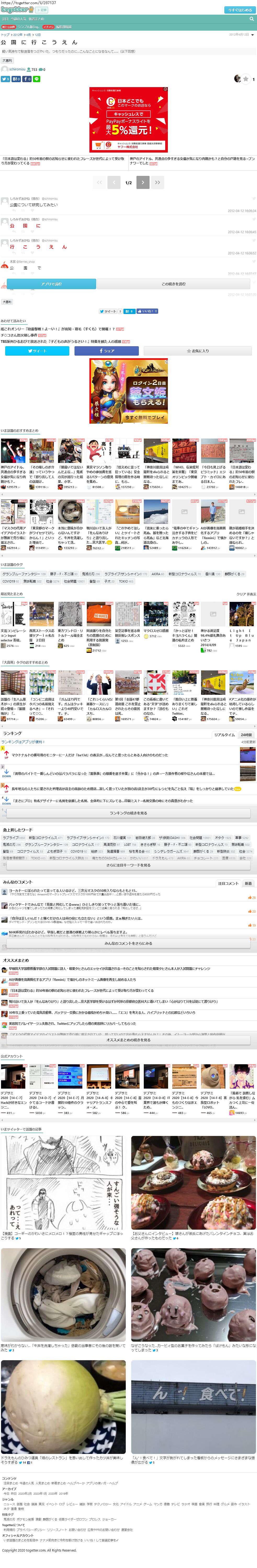The width and height of the screenshot is (257, 1568).
Task: Open the pink chocolate cake dessert thumbnail
Action: (x=193, y=1183)
